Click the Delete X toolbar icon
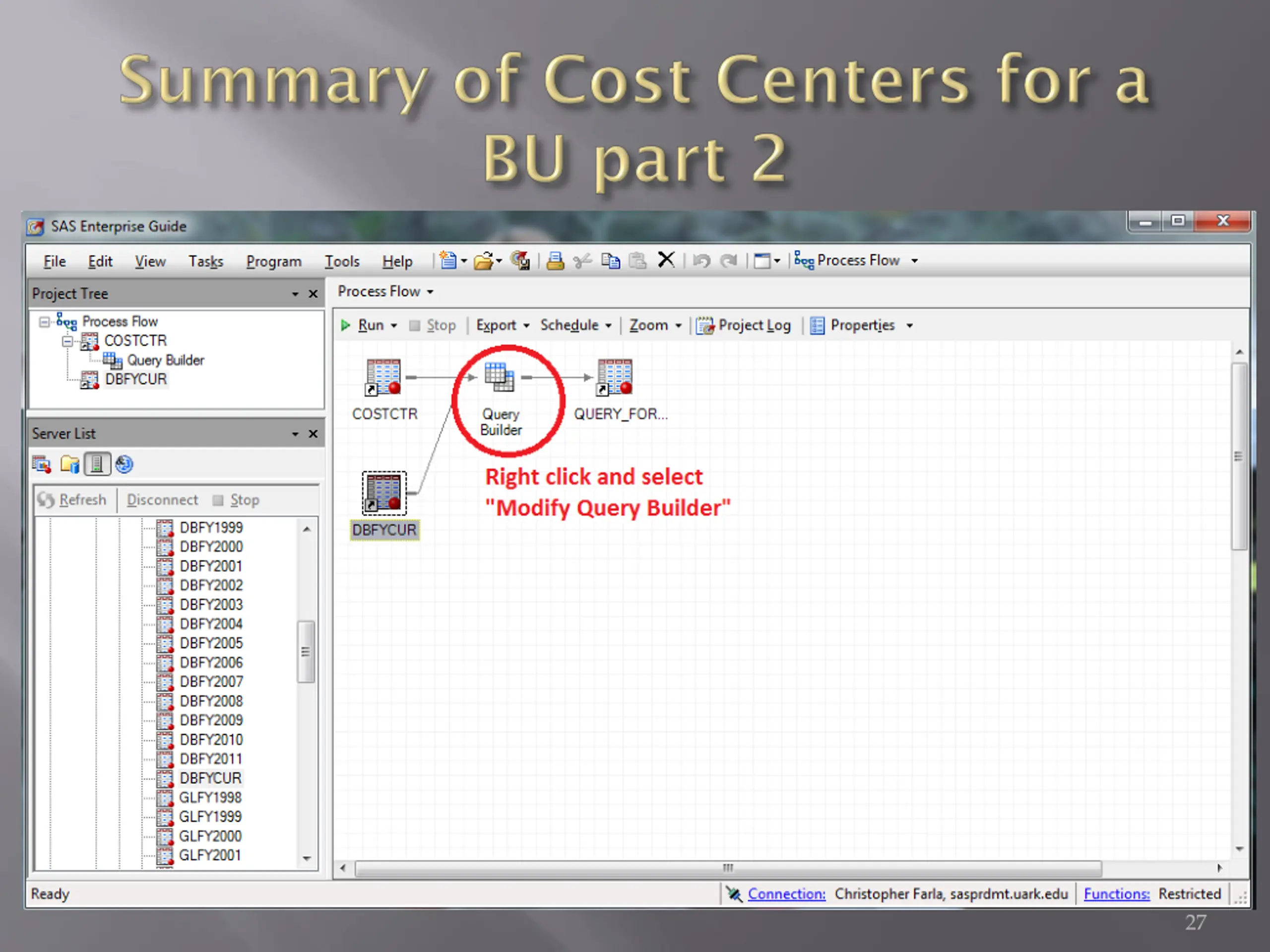Image resolution: width=1270 pixels, height=952 pixels. (x=666, y=260)
